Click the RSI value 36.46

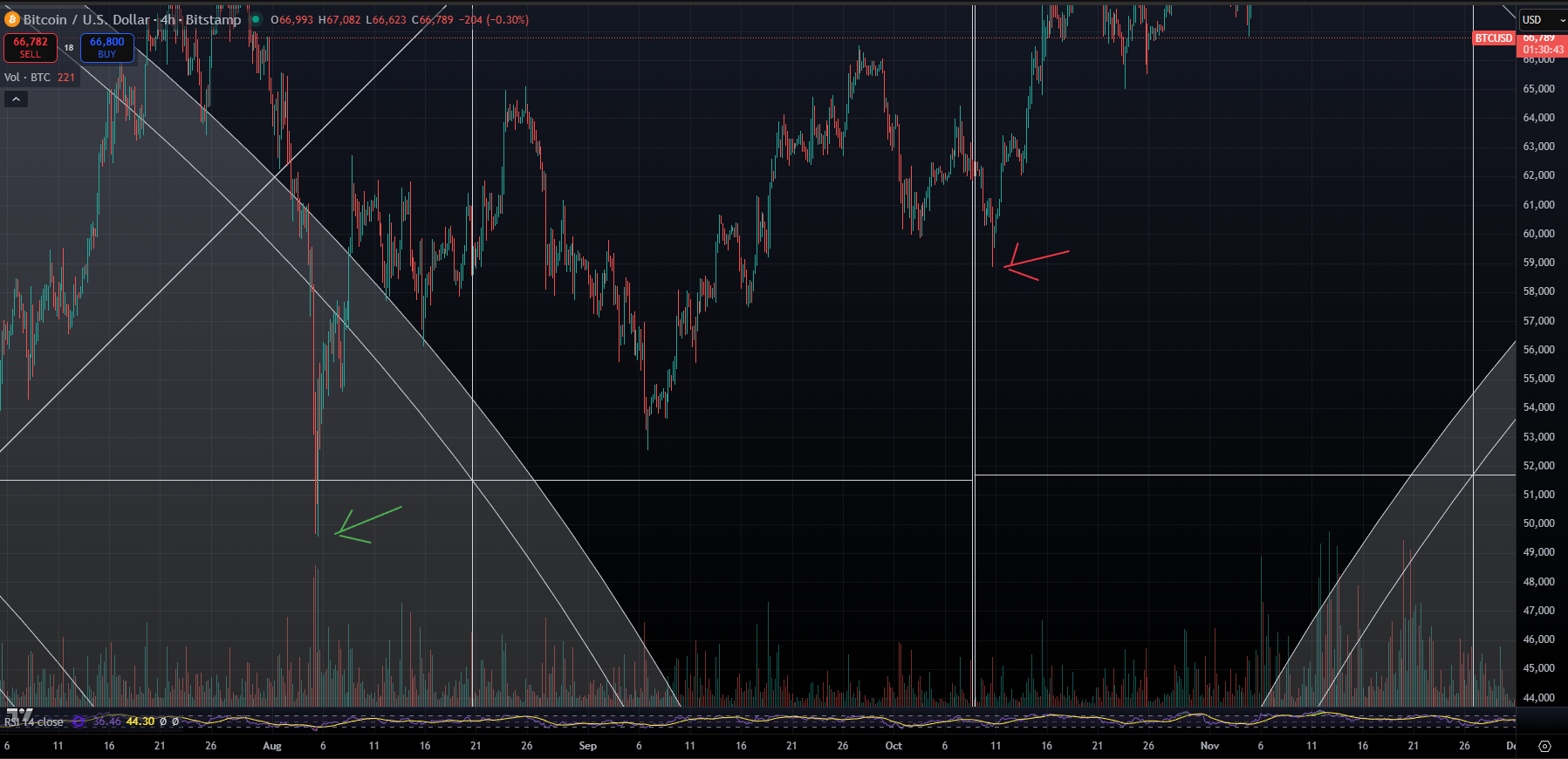tap(106, 721)
